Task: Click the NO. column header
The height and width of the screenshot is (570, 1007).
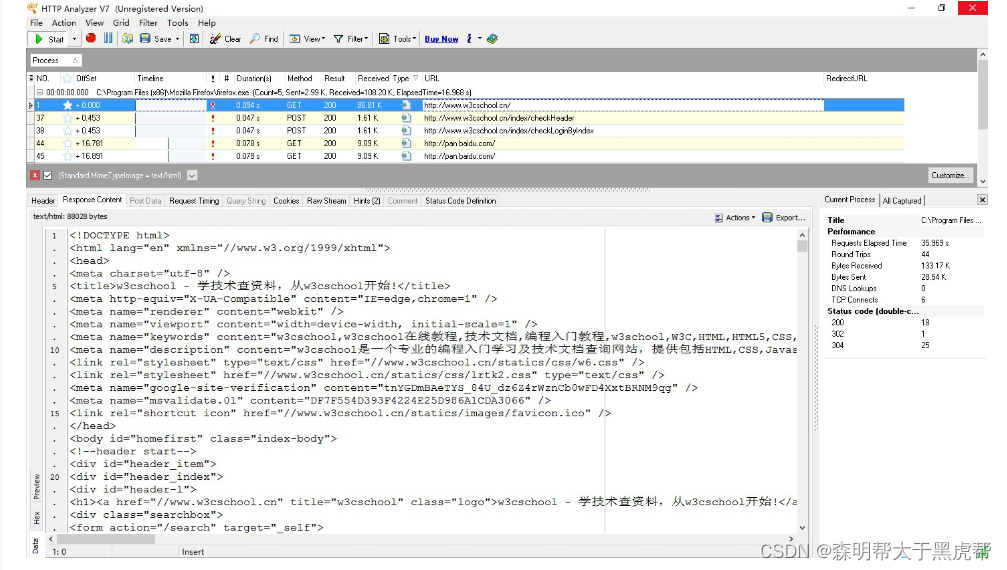Action: pyautogui.click(x=42, y=78)
